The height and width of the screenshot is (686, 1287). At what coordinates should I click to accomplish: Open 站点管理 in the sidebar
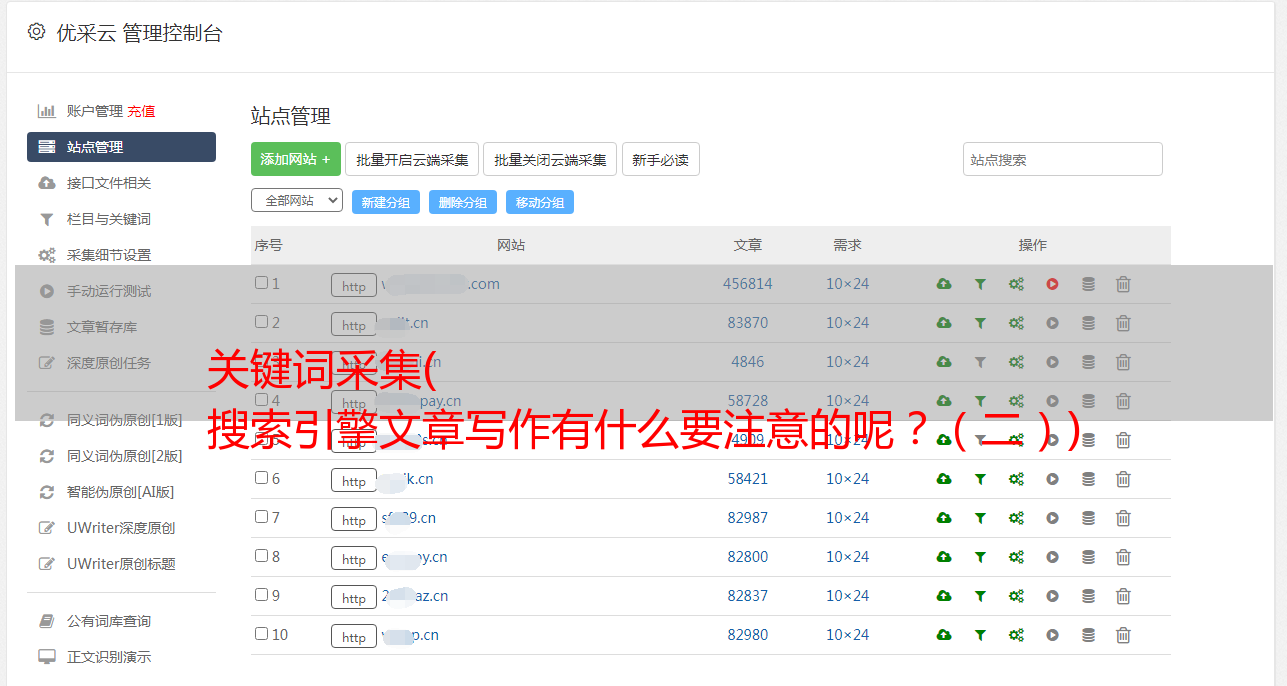[x=121, y=147]
